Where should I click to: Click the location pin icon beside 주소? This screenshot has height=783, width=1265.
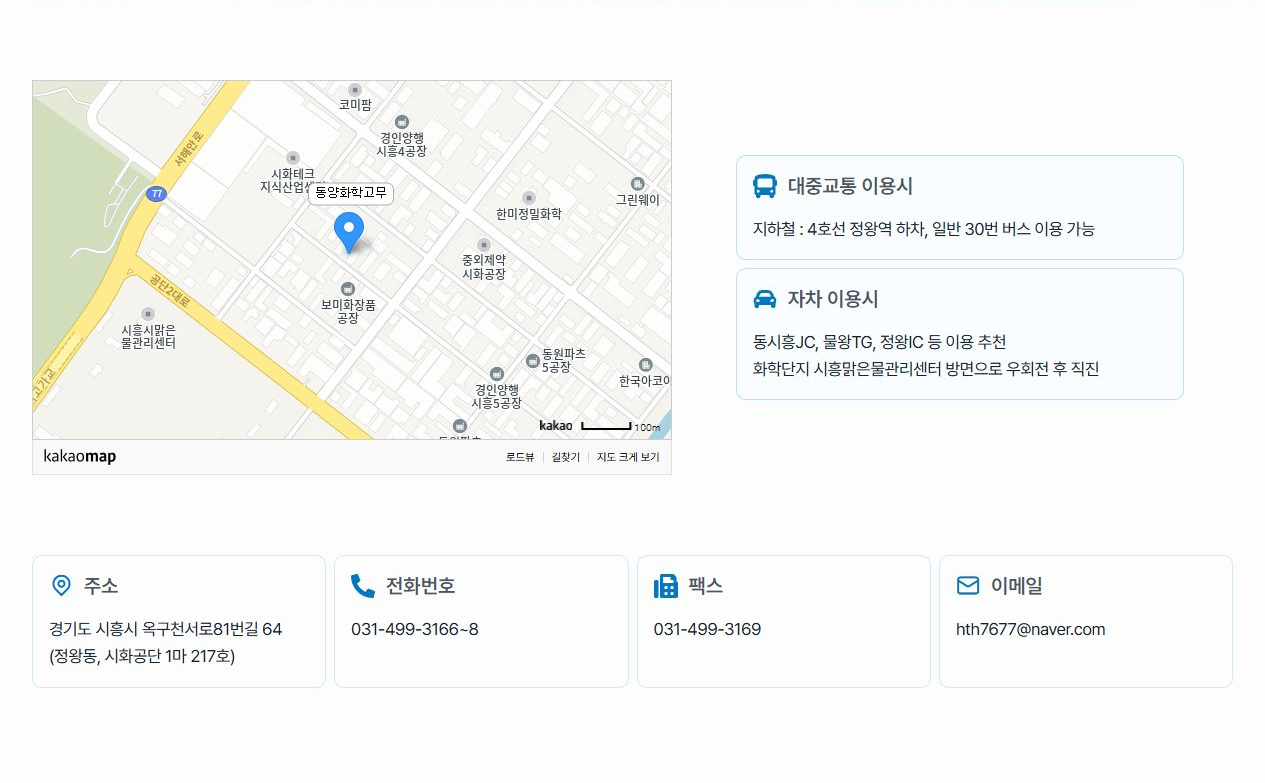[x=61, y=585]
